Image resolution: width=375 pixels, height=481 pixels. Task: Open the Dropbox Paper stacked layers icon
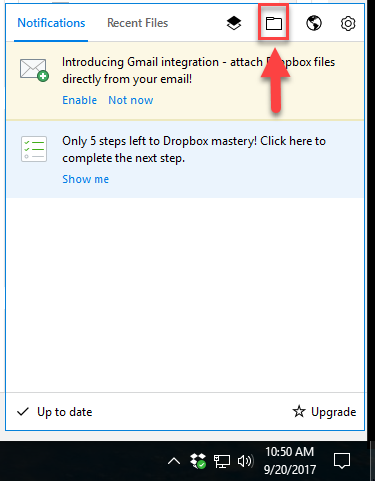tap(234, 23)
